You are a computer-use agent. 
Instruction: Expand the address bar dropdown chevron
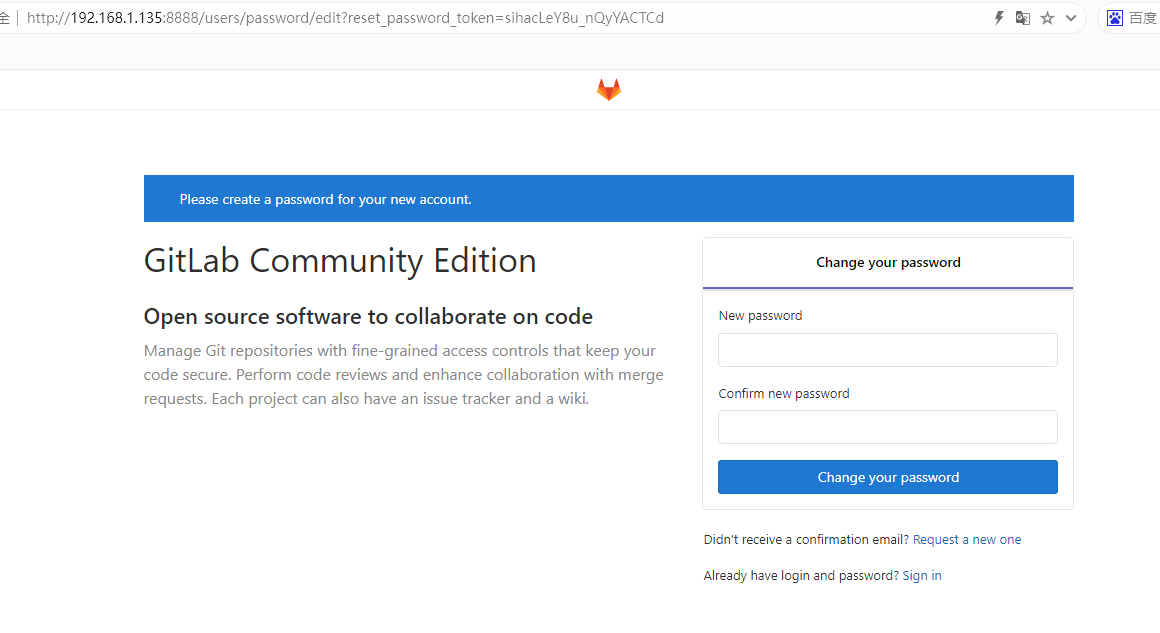point(1071,18)
